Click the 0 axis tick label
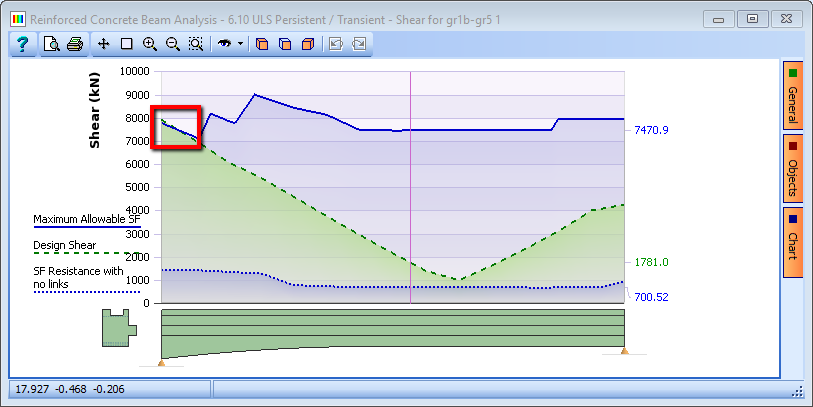Viewport: 813px width, 407px height. click(x=146, y=303)
